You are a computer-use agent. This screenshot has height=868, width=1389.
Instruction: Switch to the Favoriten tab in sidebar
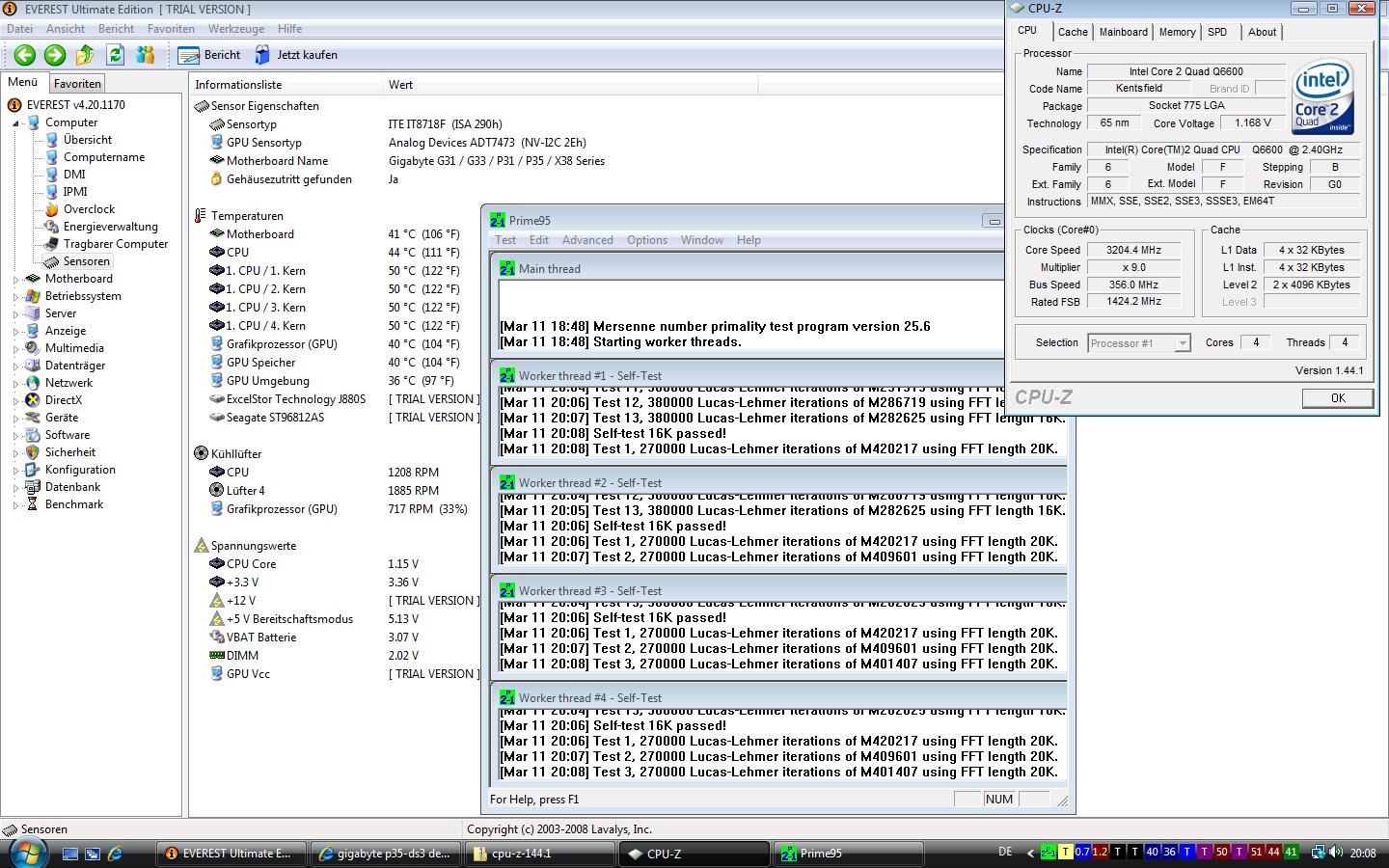tap(77, 84)
